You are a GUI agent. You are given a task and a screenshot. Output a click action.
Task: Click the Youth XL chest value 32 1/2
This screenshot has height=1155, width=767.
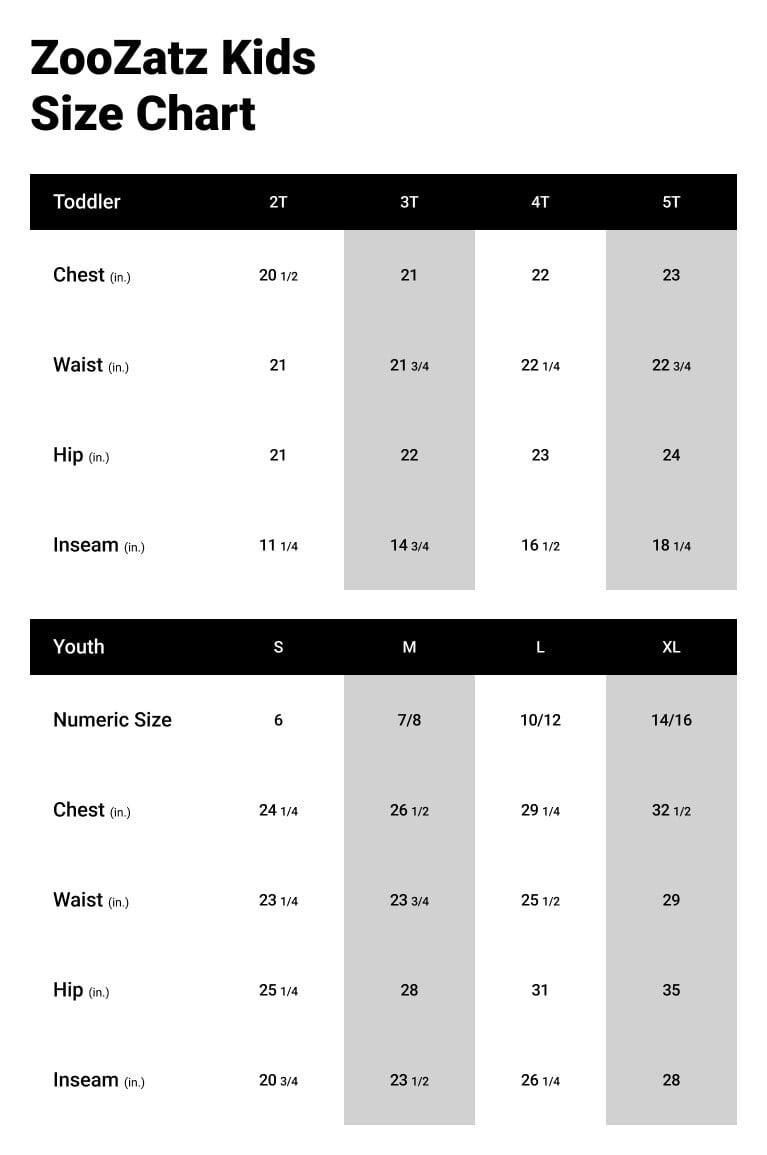click(x=671, y=810)
